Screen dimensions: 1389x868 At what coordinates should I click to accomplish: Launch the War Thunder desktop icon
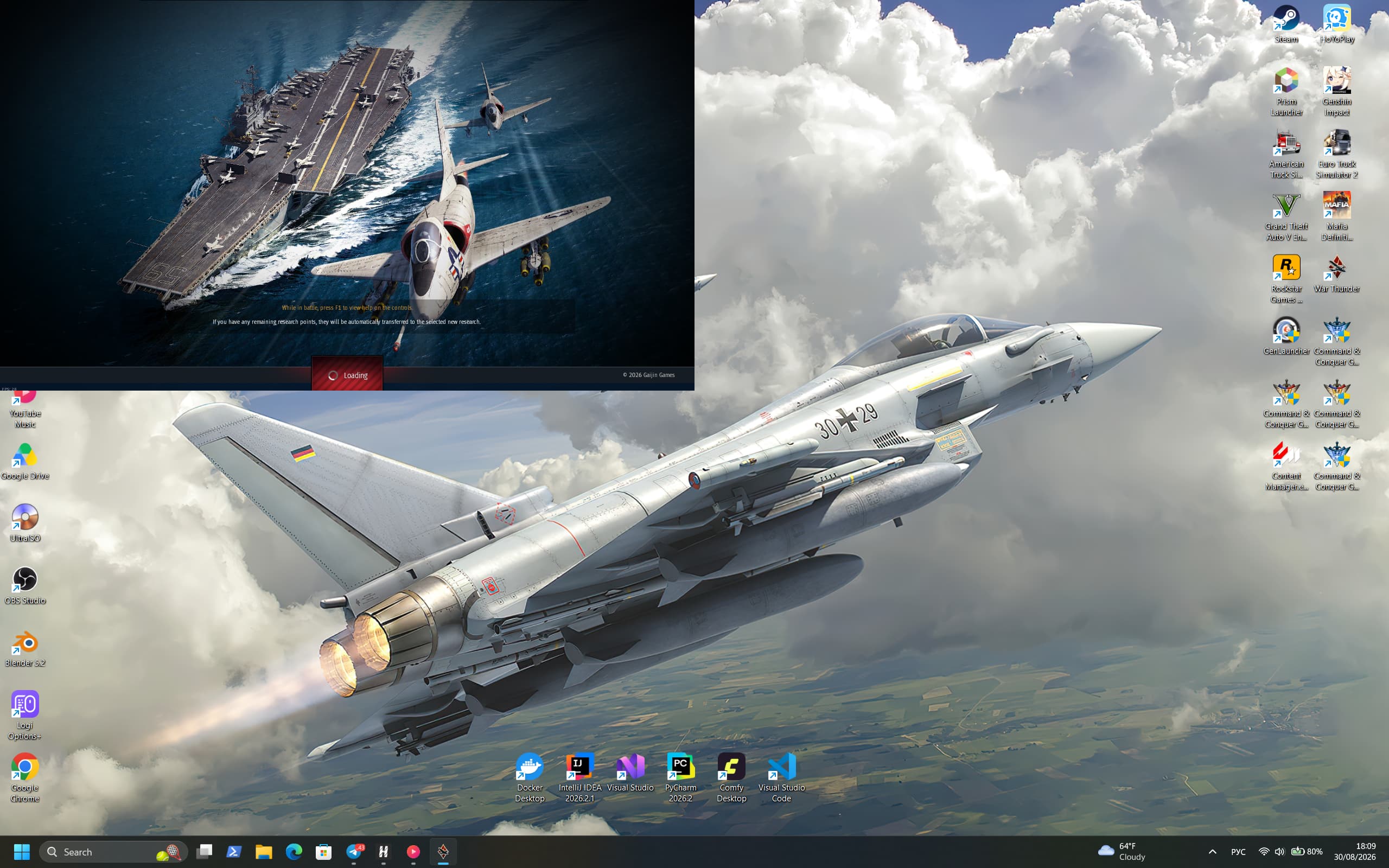(x=1336, y=274)
